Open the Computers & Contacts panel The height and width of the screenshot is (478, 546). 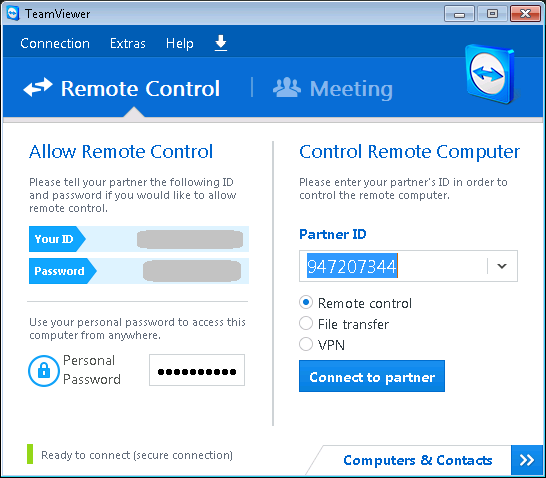(x=418, y=460)
